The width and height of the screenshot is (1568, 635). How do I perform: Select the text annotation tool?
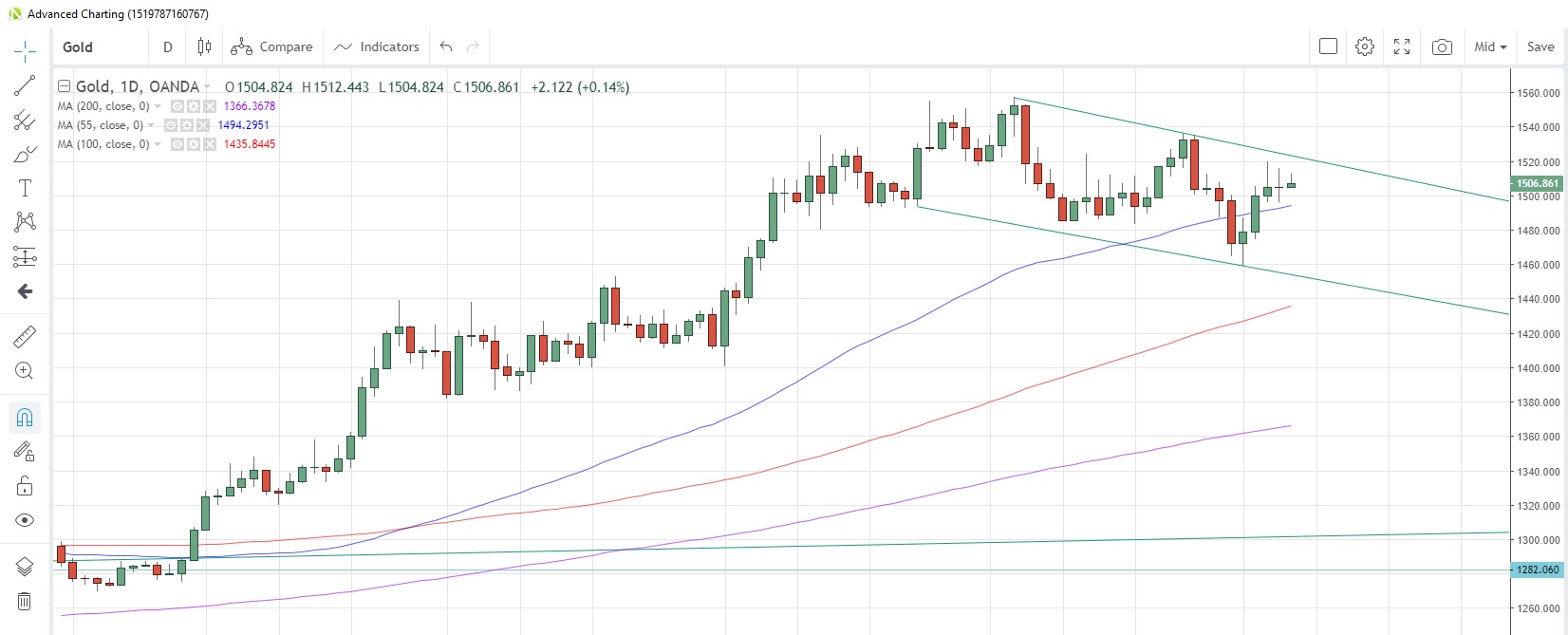(25, 188)
